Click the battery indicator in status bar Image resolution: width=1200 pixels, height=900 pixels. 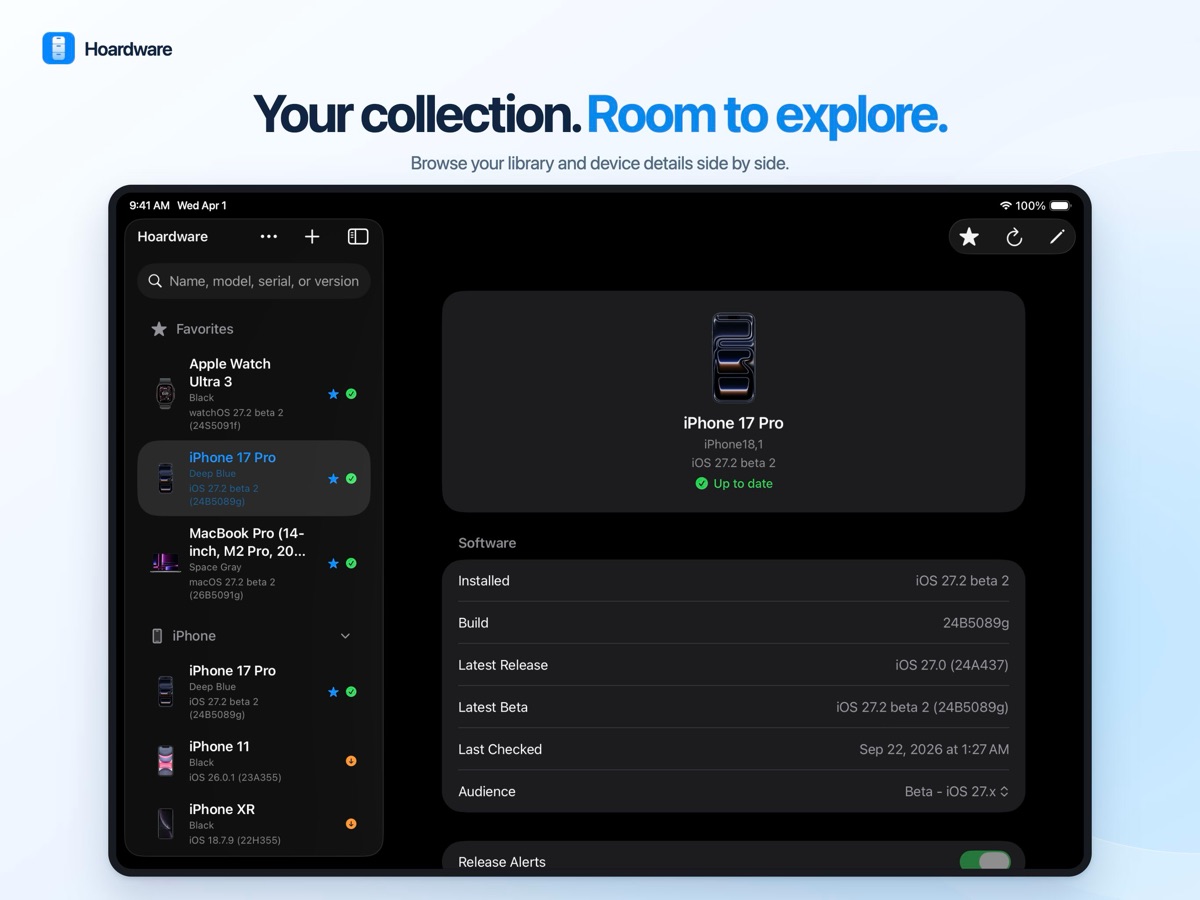[1060, 206]
